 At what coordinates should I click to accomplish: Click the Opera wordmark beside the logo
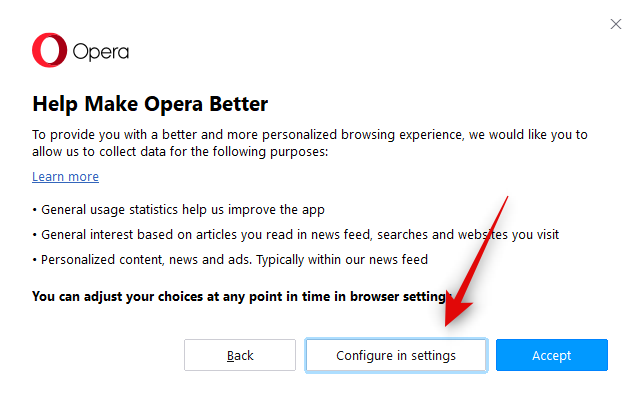(x=100, y=51)
